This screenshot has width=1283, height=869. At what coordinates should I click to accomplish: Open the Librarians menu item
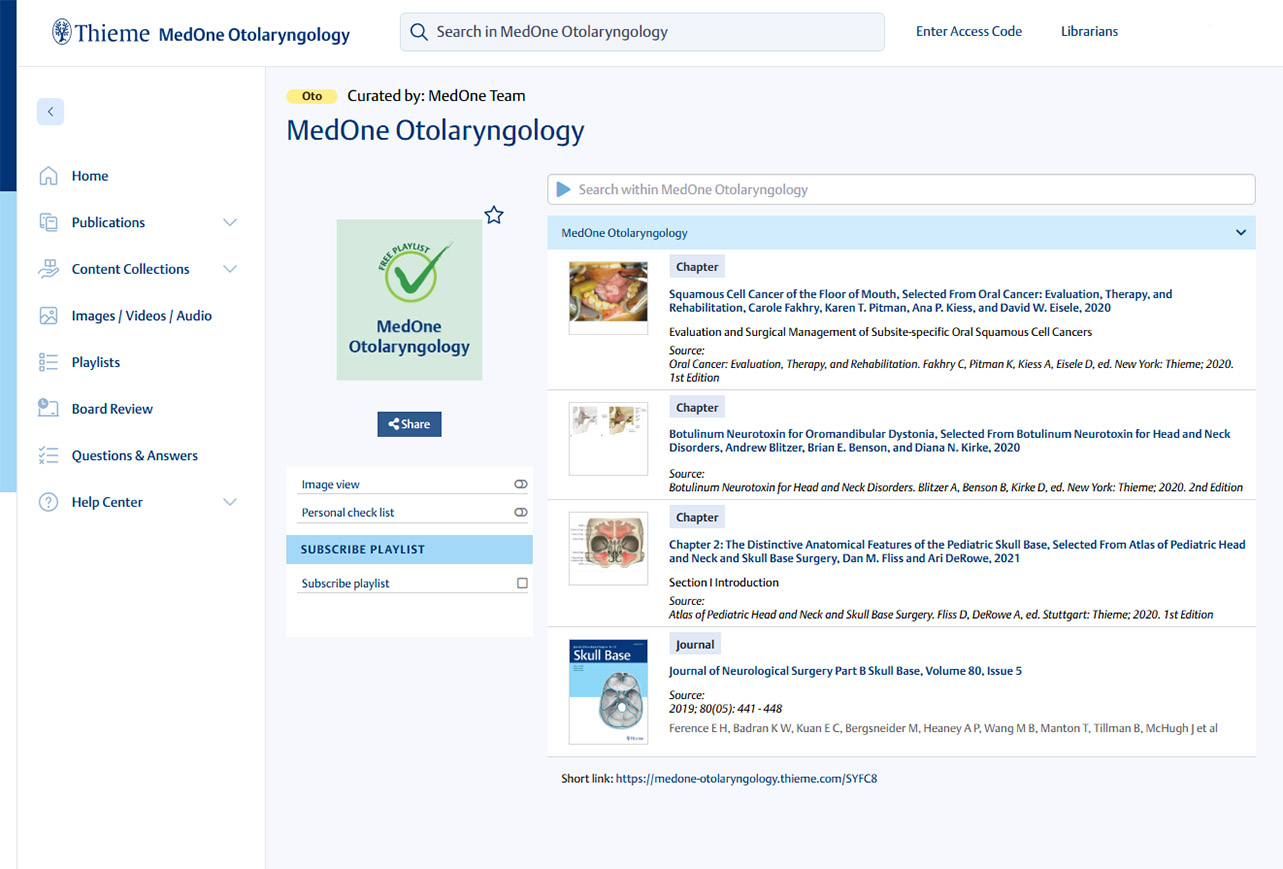[x=1089, y=31]
